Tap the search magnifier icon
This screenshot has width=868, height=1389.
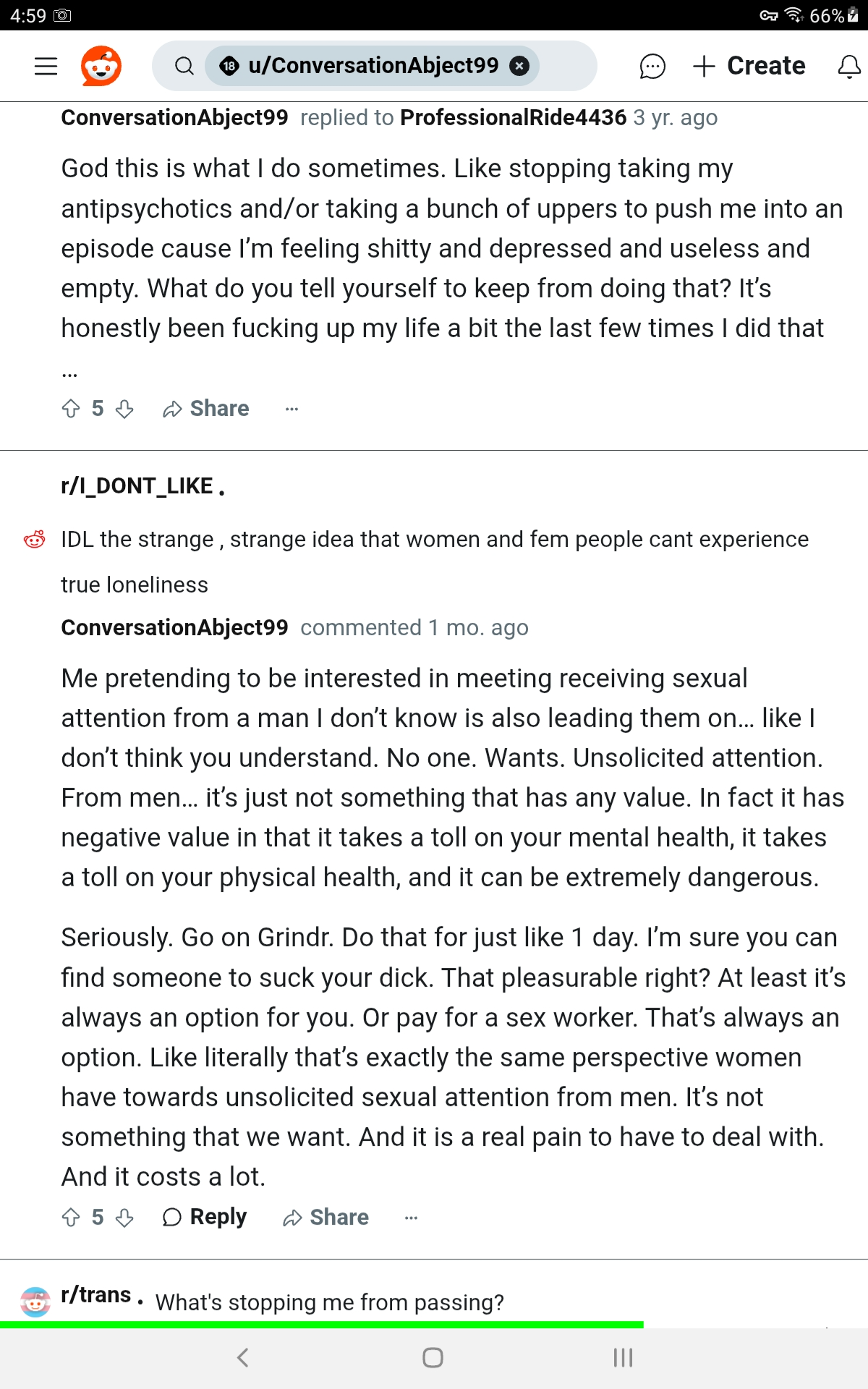(x=184, y=66)
